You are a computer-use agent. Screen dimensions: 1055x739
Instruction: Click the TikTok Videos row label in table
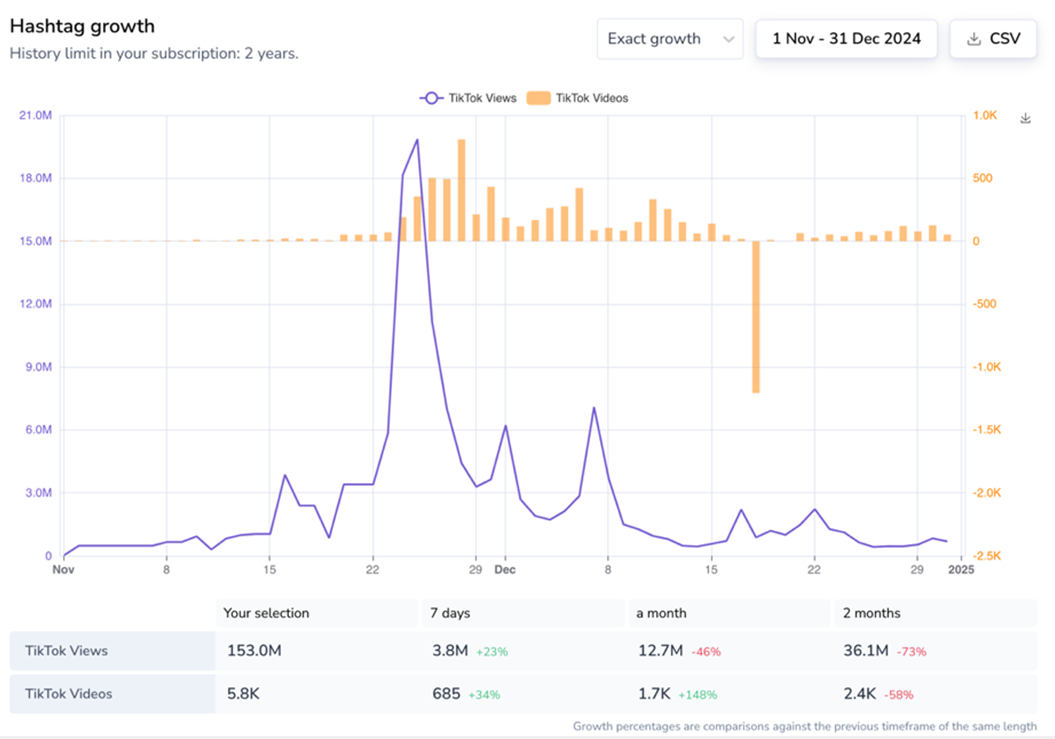click(68, 694)
